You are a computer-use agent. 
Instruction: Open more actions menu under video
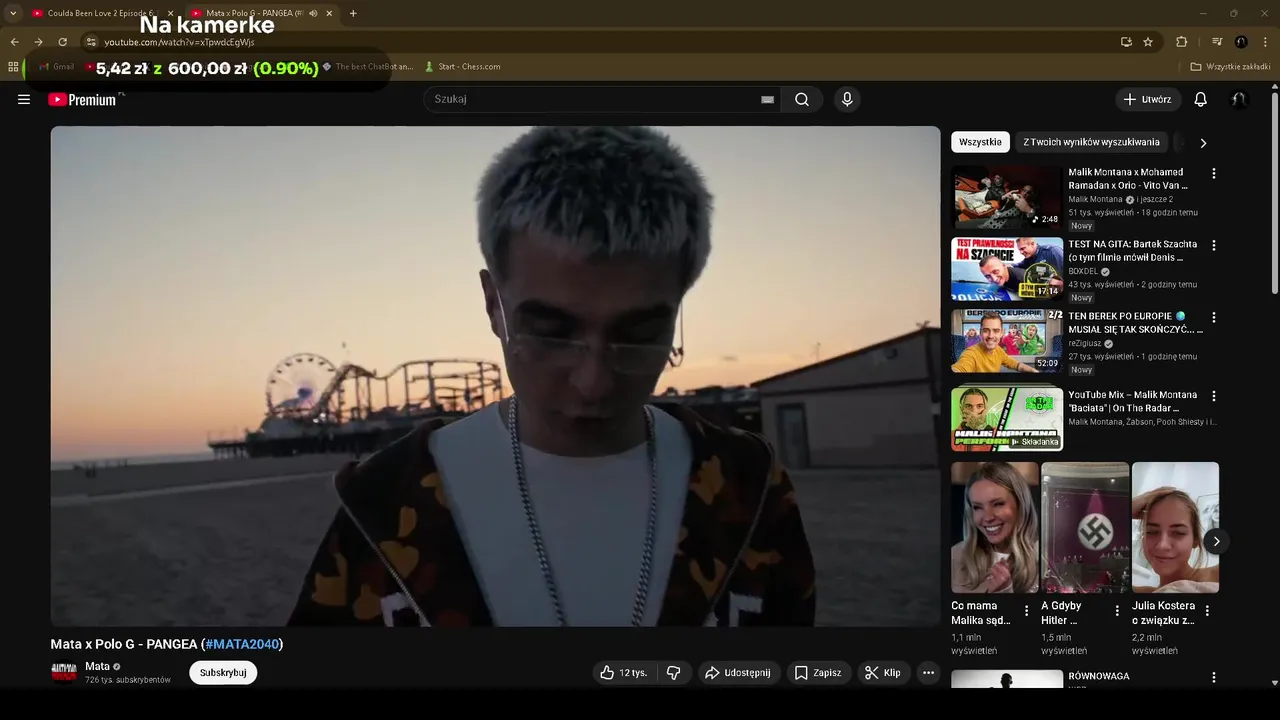click(x=928, y=673)
